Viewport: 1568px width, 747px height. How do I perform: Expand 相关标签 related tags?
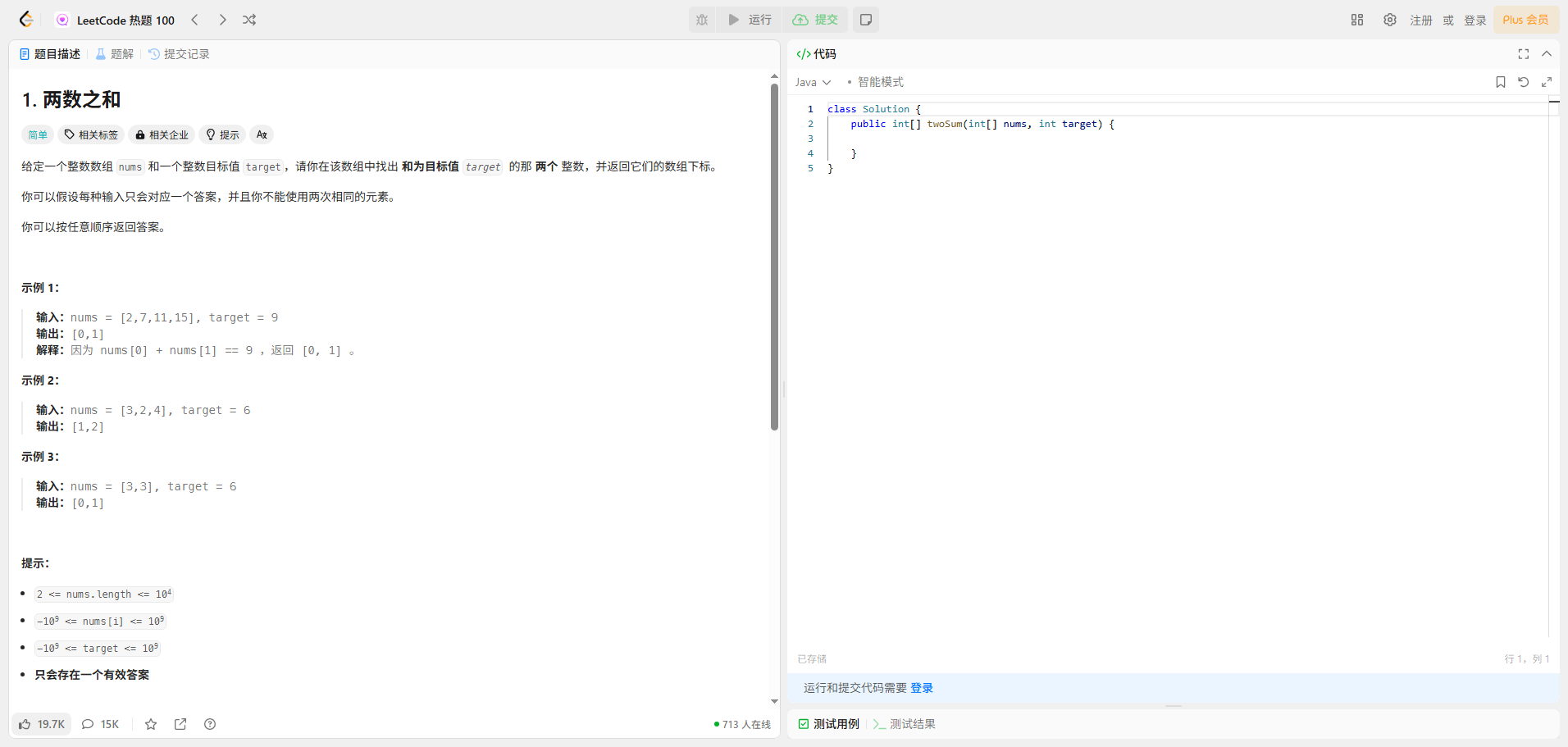pyautogui.click(x=91, y=134)
